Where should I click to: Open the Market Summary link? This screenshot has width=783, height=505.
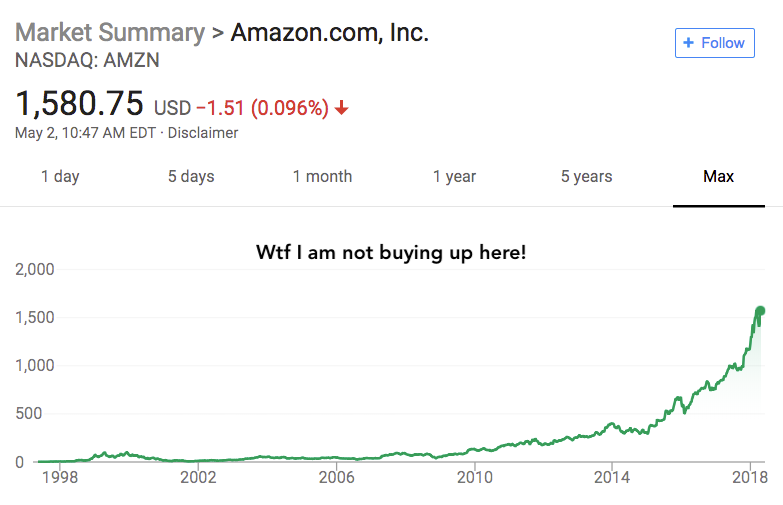click(110, 33)
